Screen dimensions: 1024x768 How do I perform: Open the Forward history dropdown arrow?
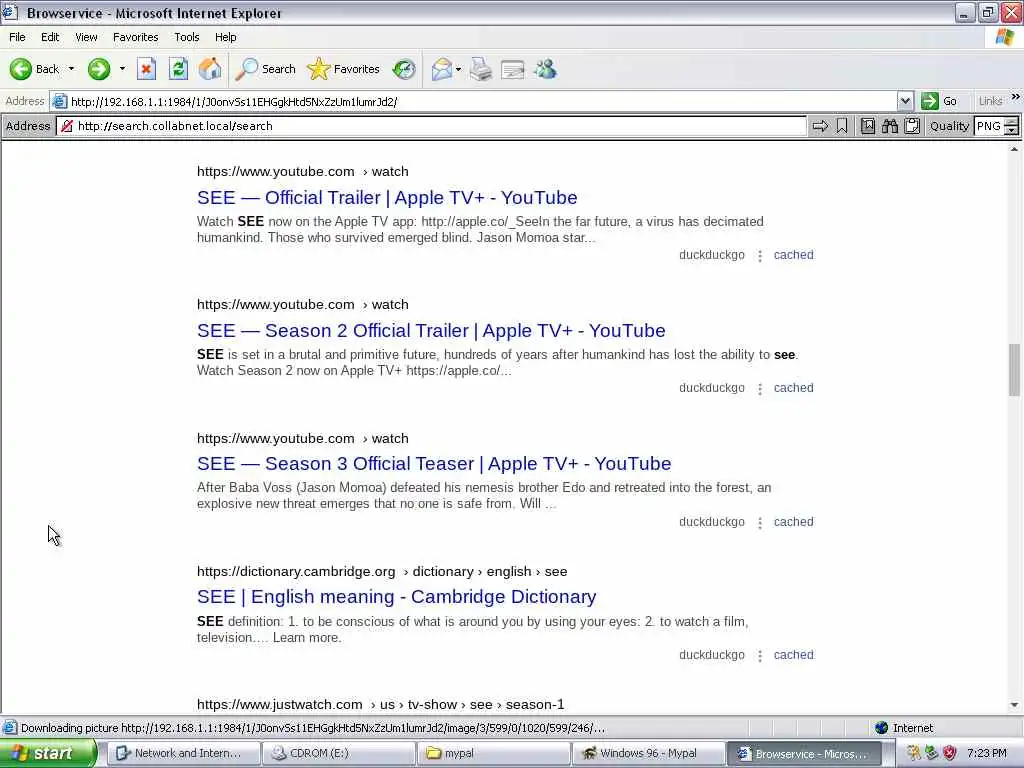tap(122, 69)
